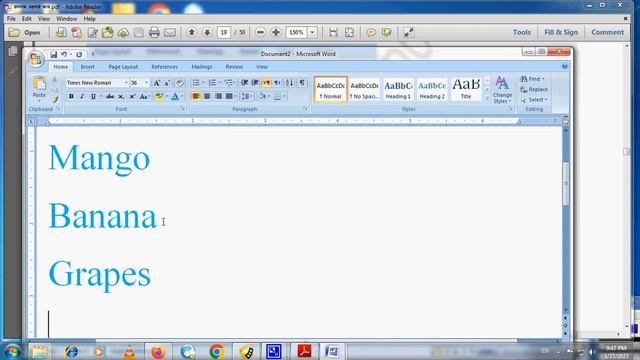Open the Tools pane in Adobe Reader

tap(522, 32)
